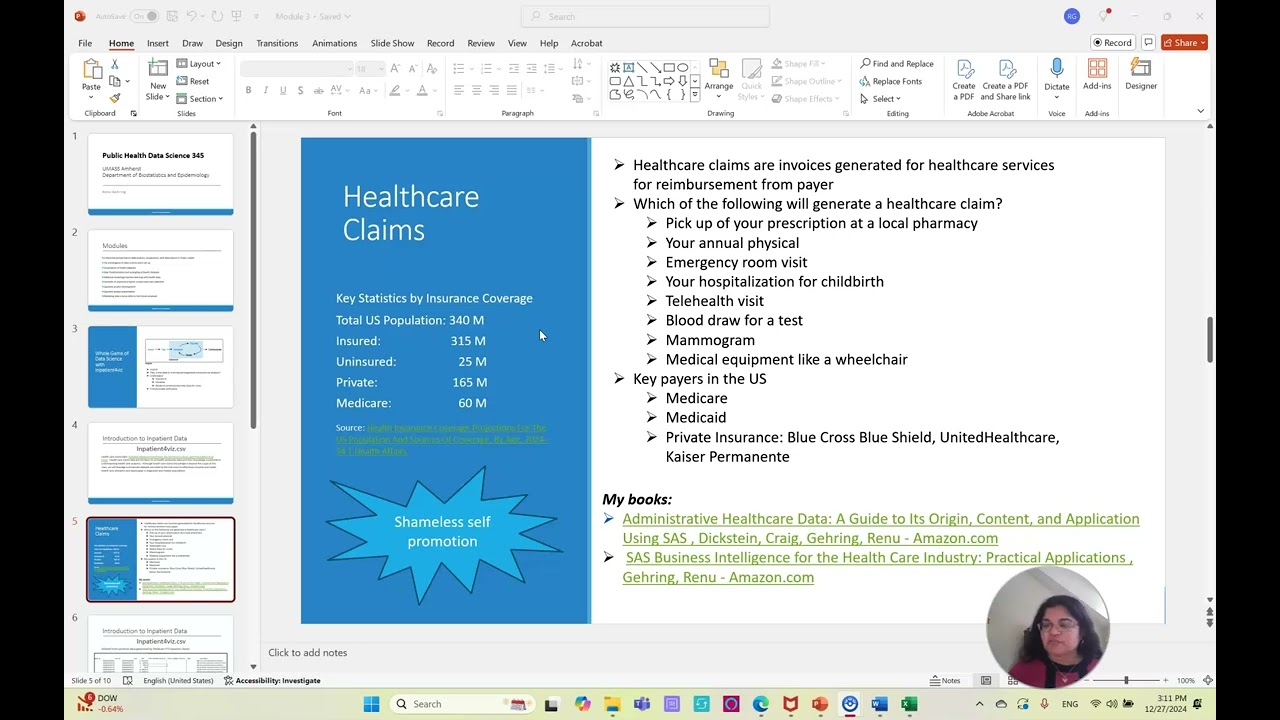Toggle the AutoSave switch
The height and width of the screenshot is (720, 1280).
point(144,16)
